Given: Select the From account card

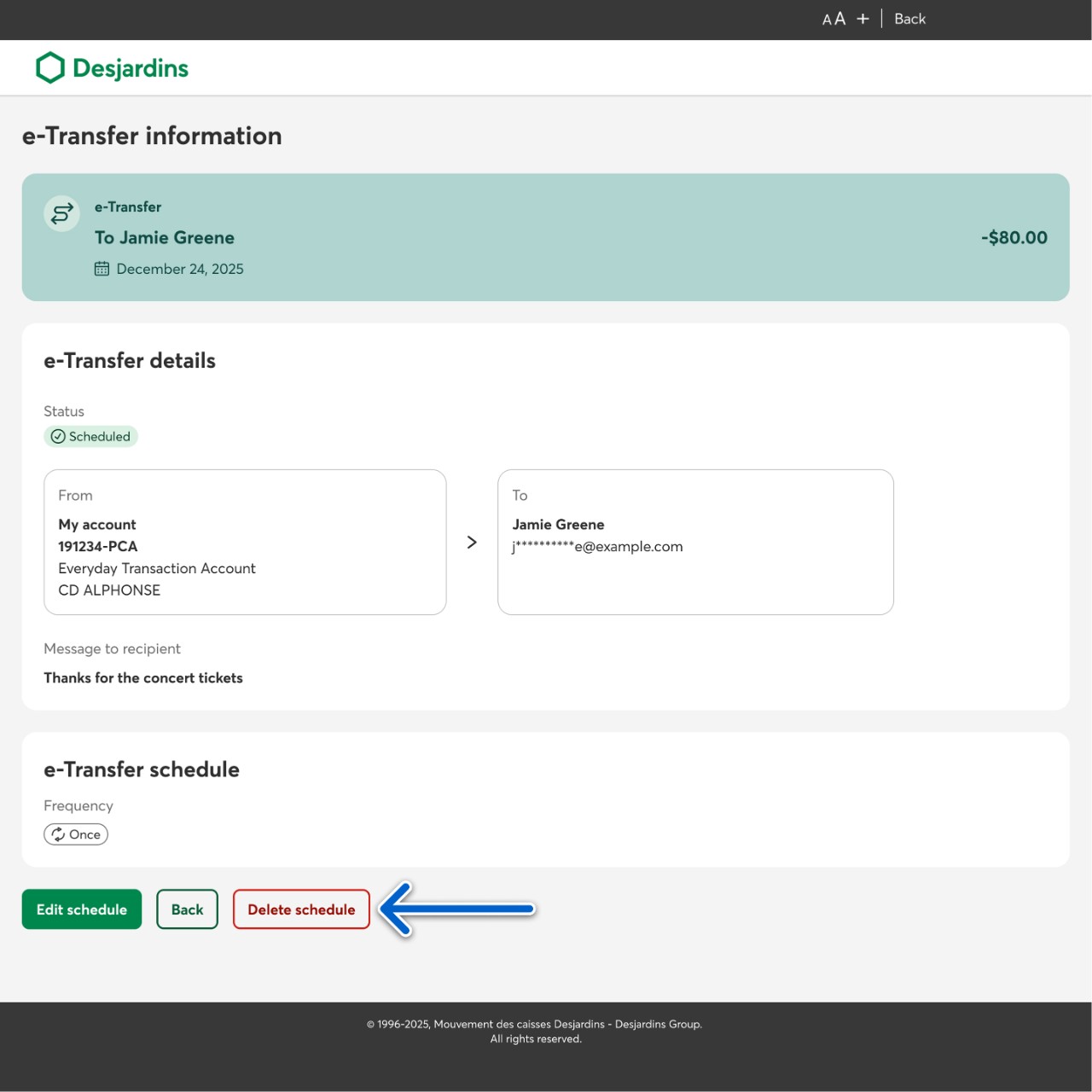Looking at the screenshot, I should coord(245,542).
